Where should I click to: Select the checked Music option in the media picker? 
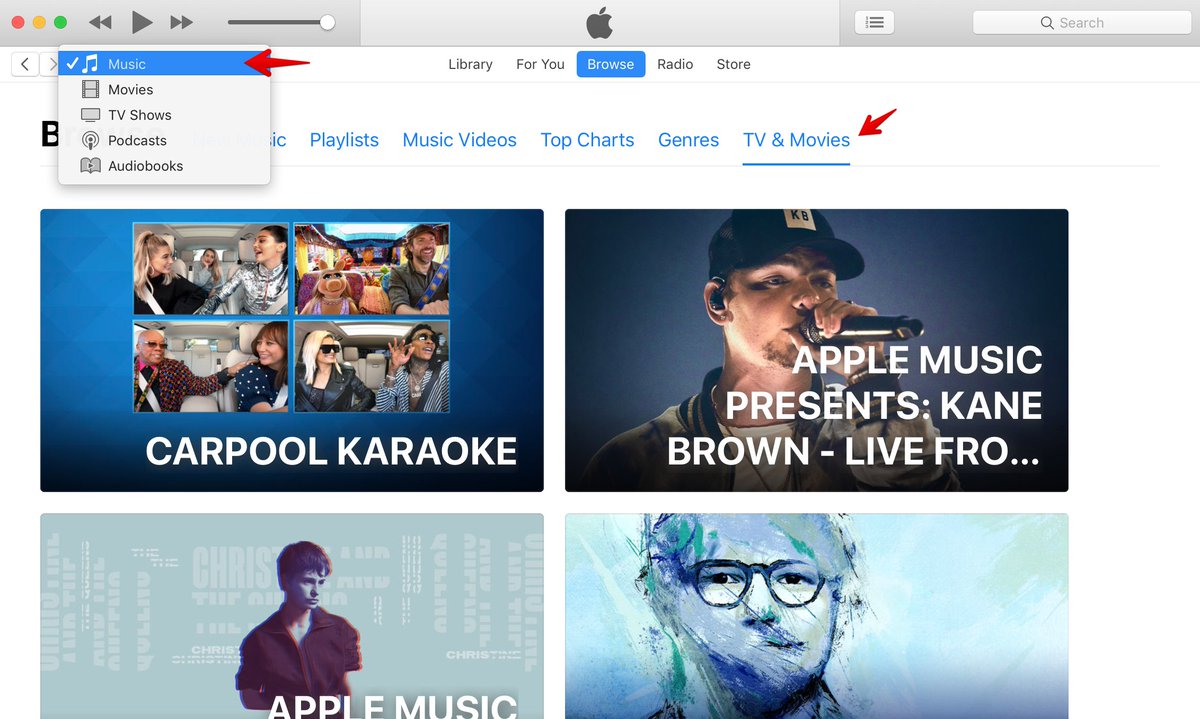(127, 64)
